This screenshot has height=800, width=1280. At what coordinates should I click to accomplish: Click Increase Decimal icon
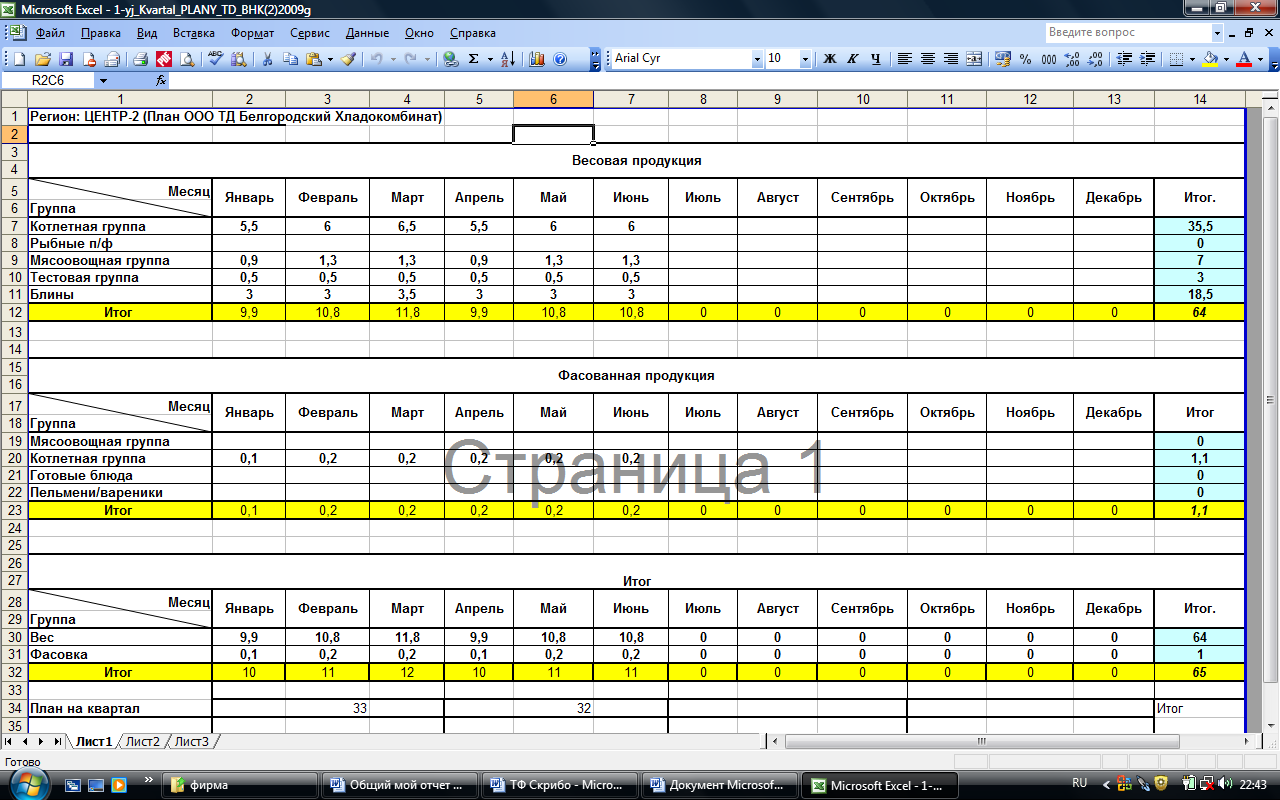point(1072,59)
